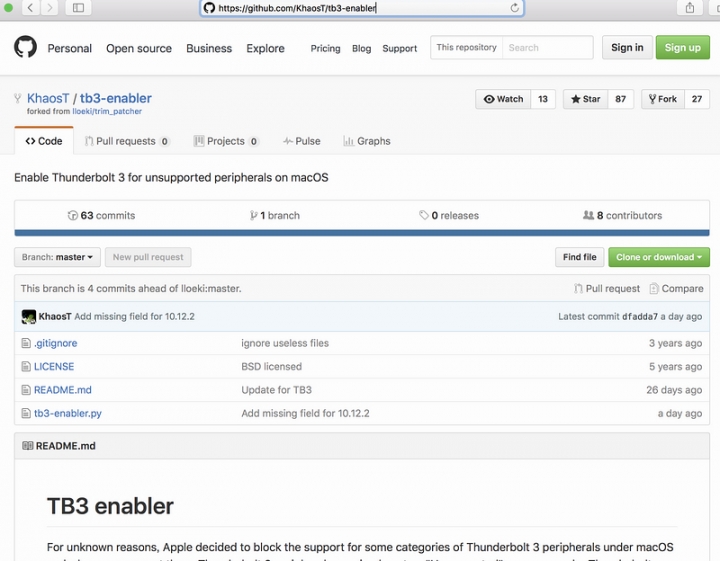Open the tb3-enabler.py file
720x561 pixels.
point(68,413)
